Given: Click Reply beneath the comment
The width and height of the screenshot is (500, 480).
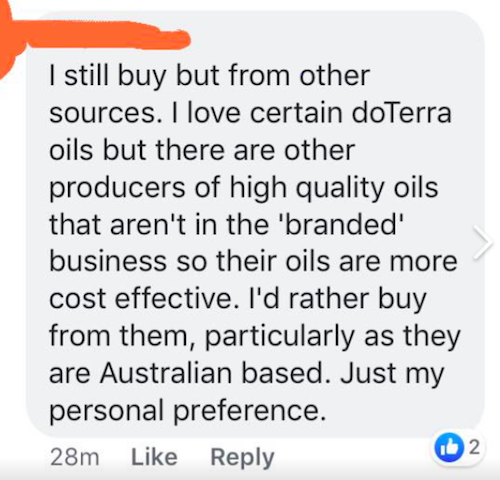Looking at the screenshot, I should click(242, 458).
